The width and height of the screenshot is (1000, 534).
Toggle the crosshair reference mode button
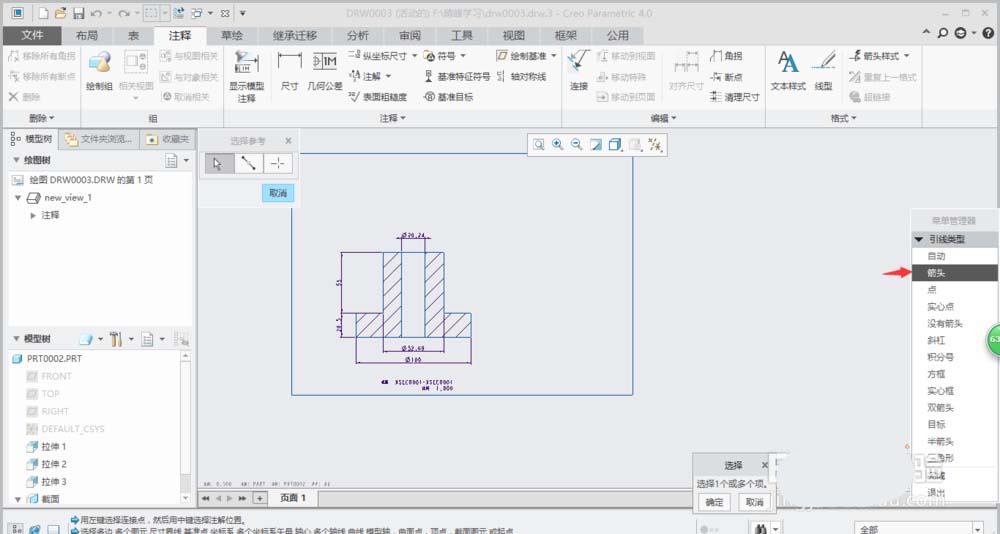pos(278,164)
